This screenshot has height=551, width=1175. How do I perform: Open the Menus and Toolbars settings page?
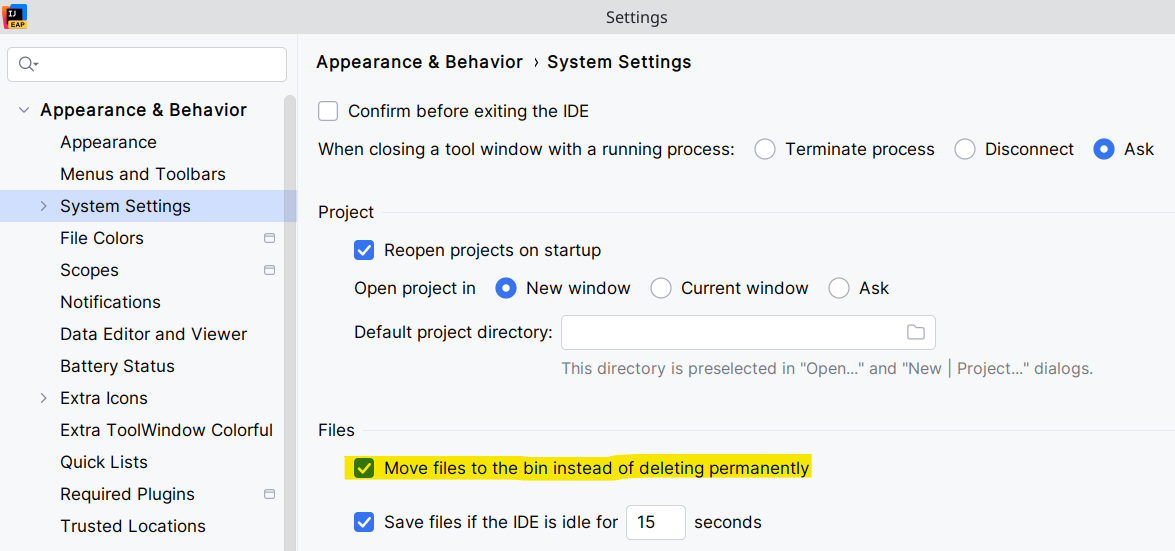(x=143, y=174)
